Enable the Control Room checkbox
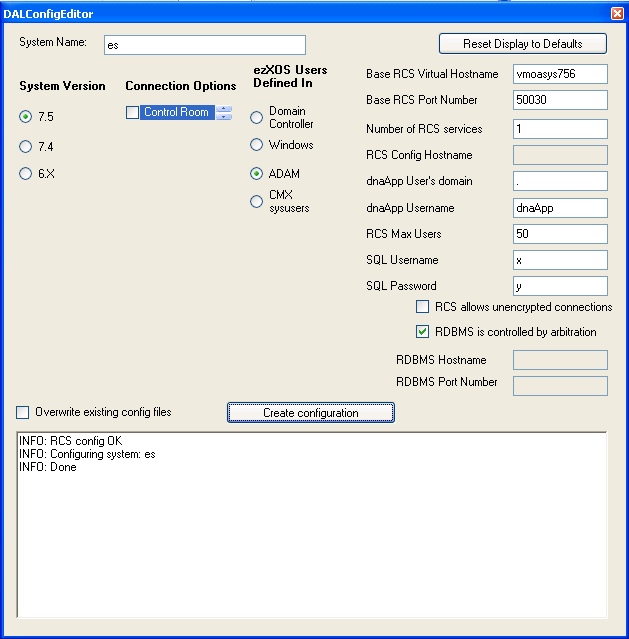Screen dimensions: 629x639 (x=133, y=113)
